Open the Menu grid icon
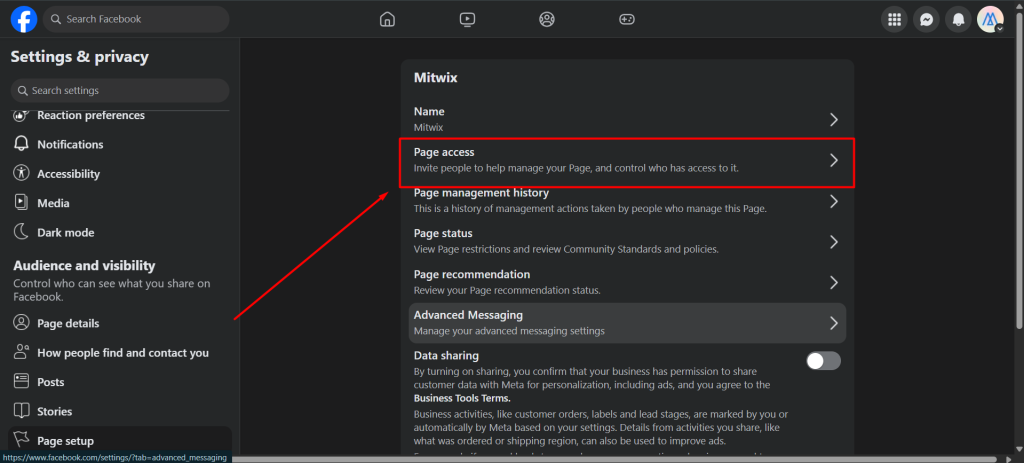 click(895, 20)
